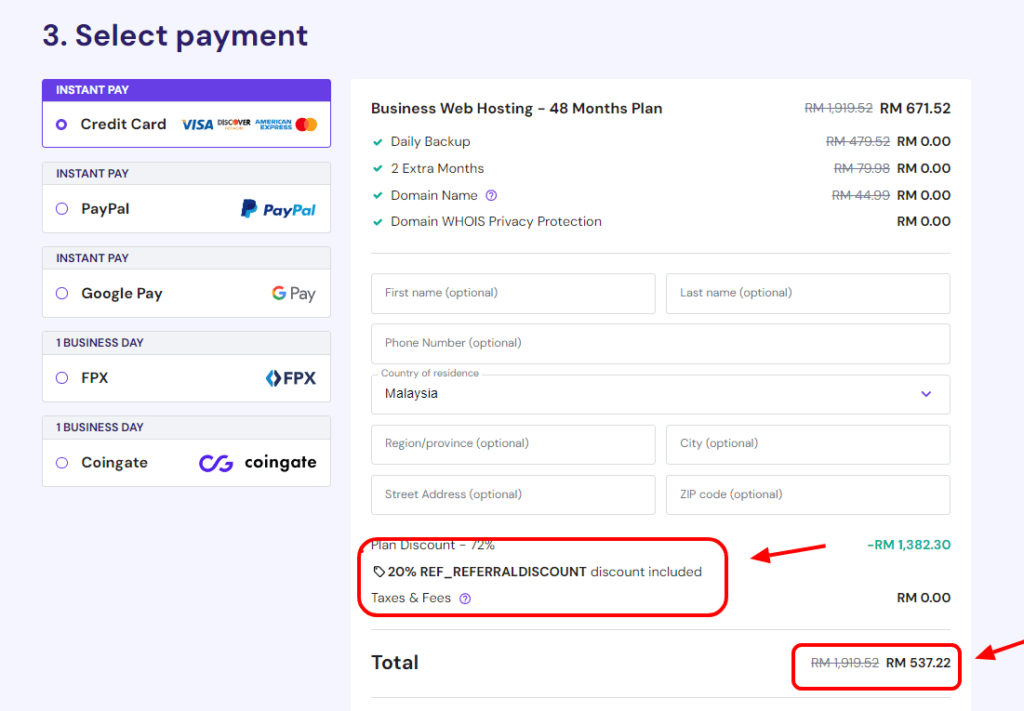This screenshot has width=1024, height=711.
Task: Select the FPX payment radio button
Action: pyautogui.click(x=62, y=378)
